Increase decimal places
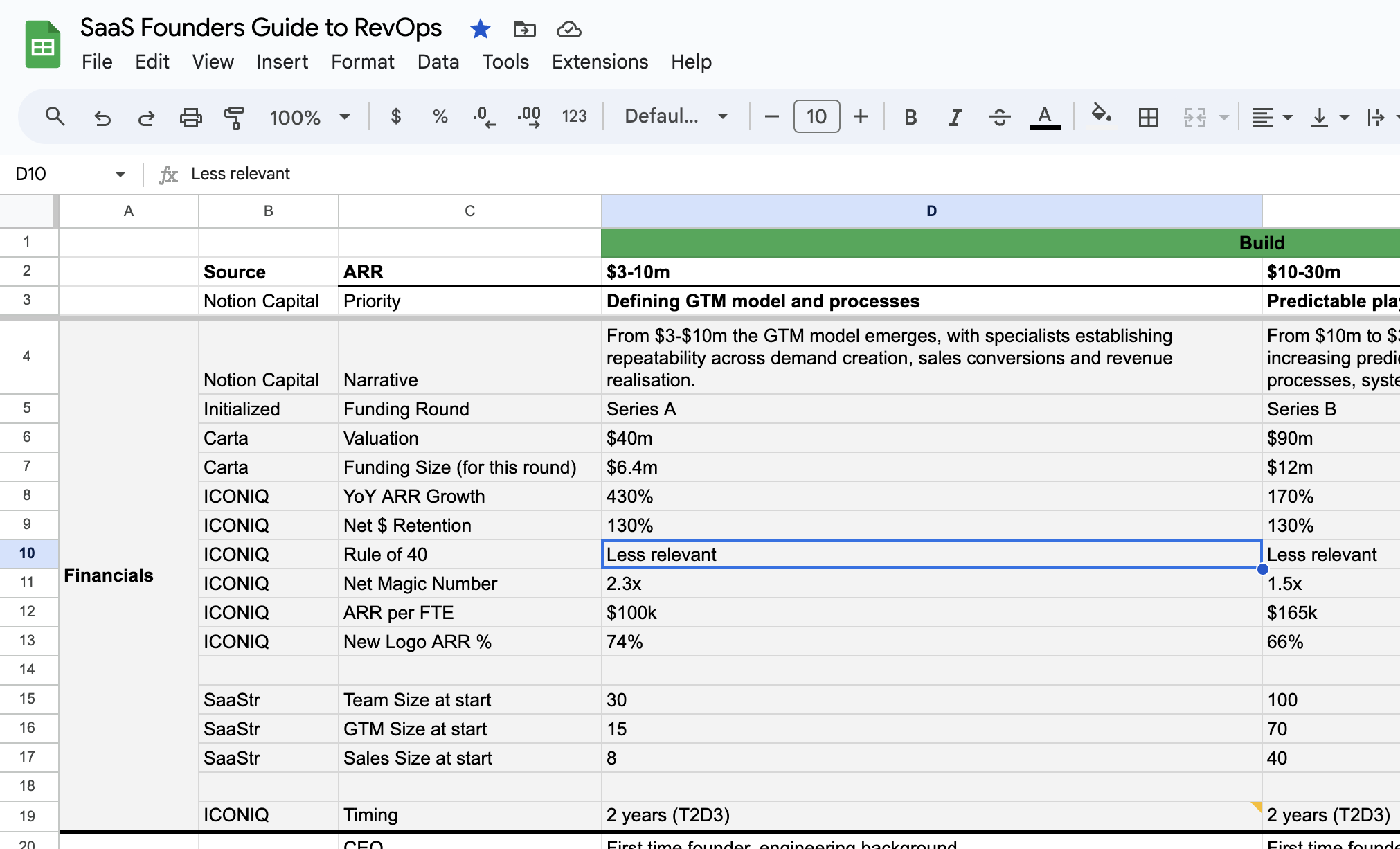The height and width of the screenshot is (849, 1400). 529,117
